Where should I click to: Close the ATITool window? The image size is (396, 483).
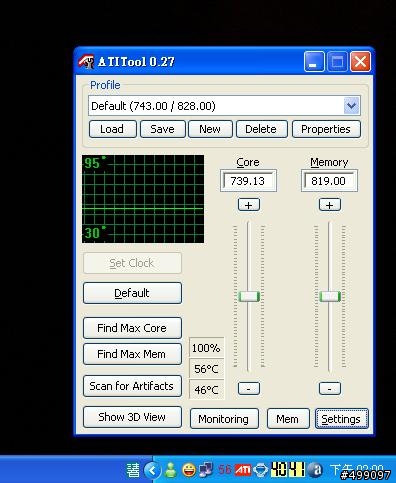click(360, 62)
